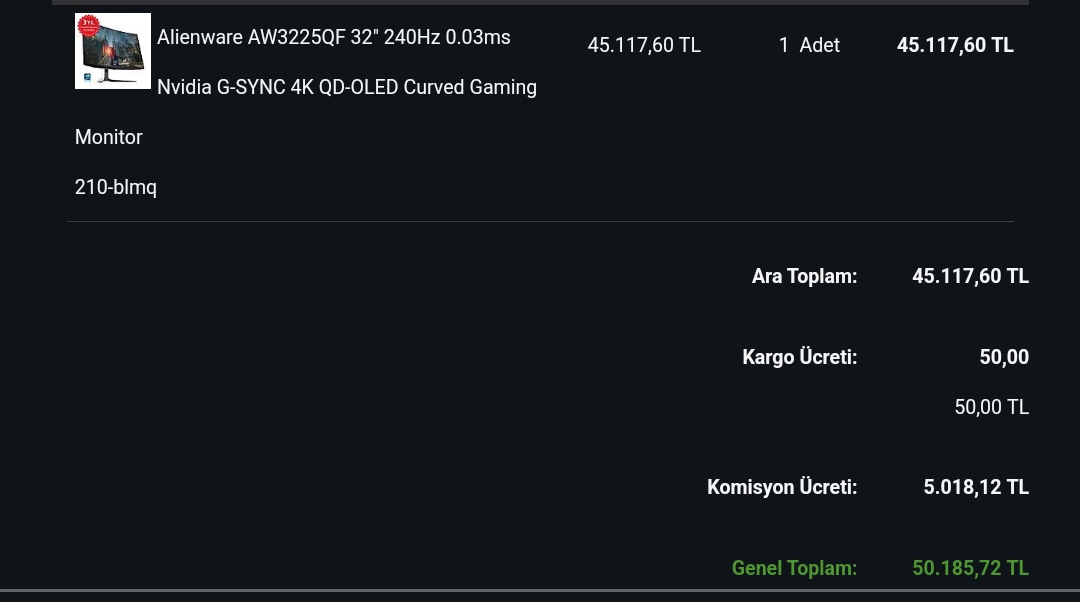This screenshot has height=602, width=1080.
Task: Click the '50,00 TL' shipping amount
Action: click(992, 408)
